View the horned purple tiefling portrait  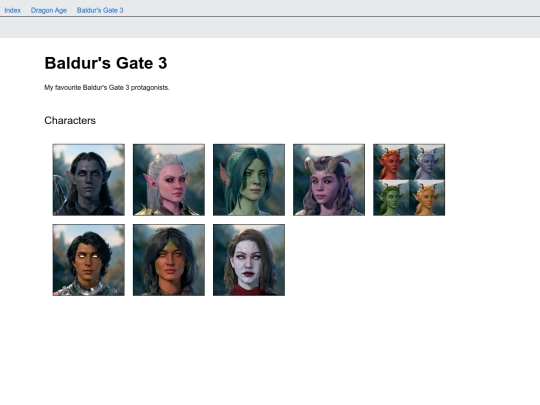point(329,180)
